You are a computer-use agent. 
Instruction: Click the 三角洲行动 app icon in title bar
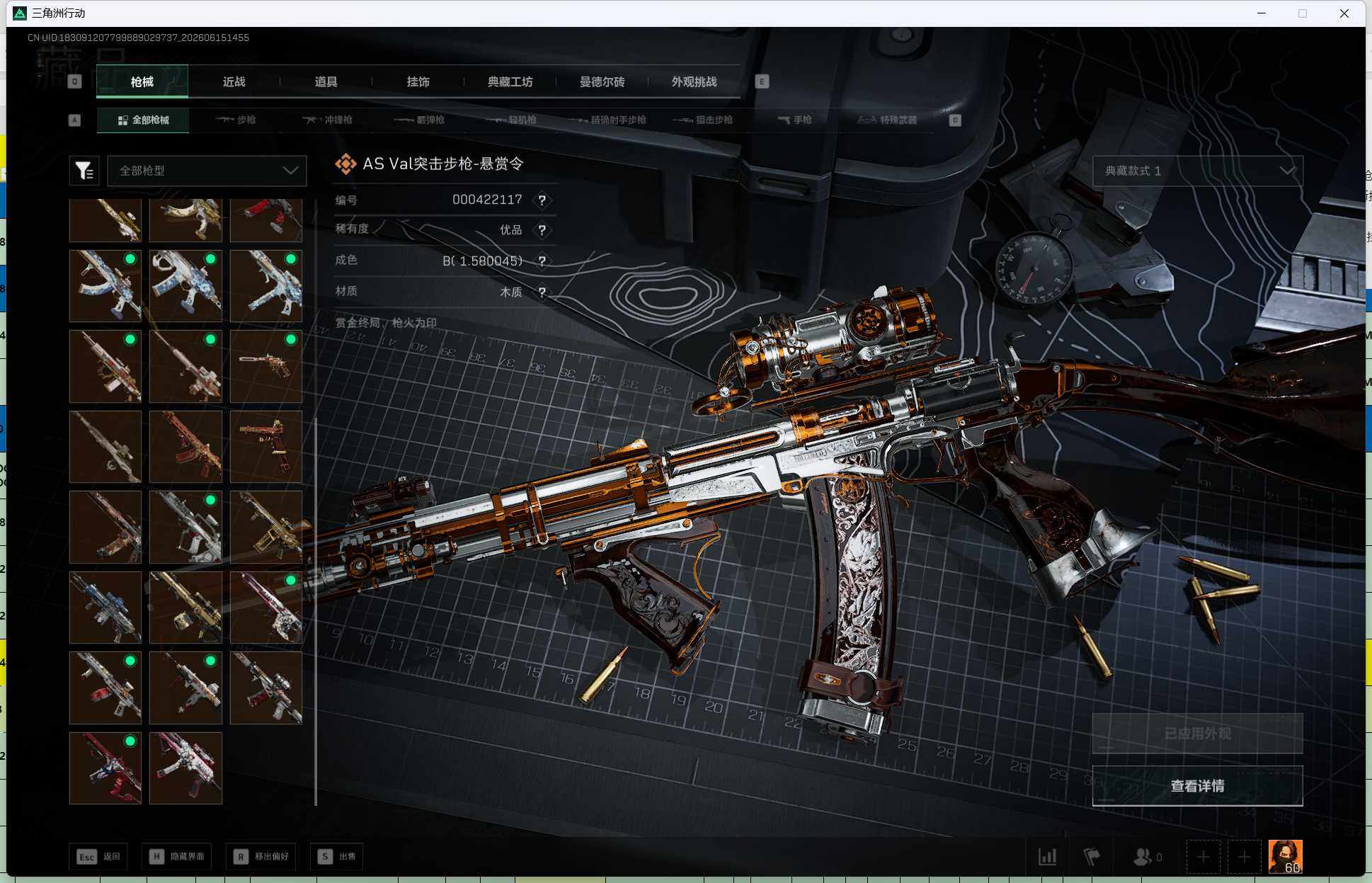pos(20,13)
